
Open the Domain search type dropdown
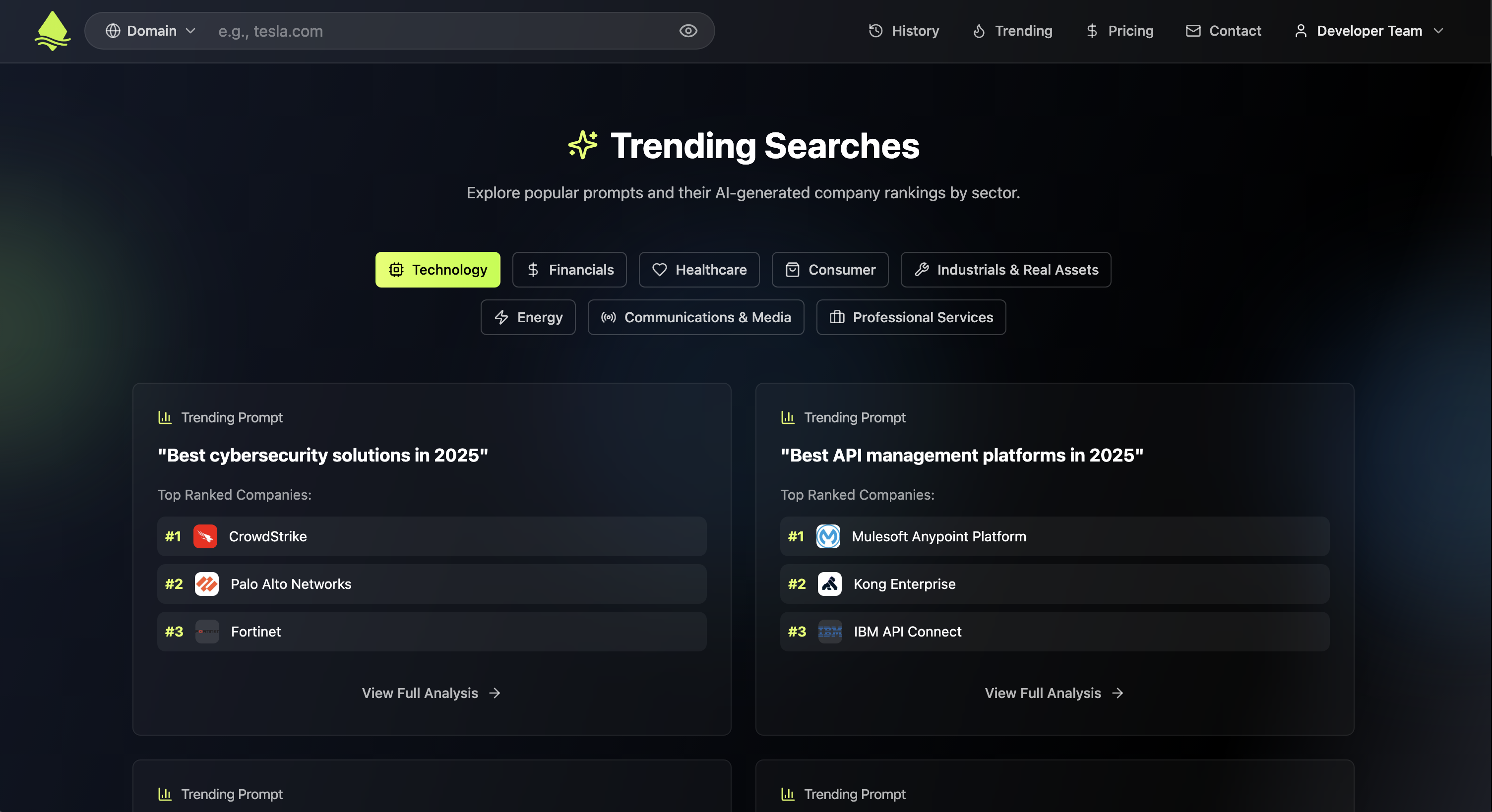click(151, 31)
